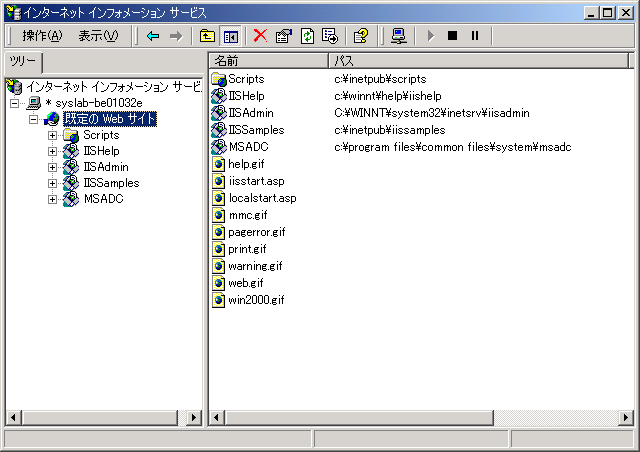Open Properties from the toolbar icon
Image resolution: width=640 pixels, height=452 pixels.
click(x=284, y=36)
